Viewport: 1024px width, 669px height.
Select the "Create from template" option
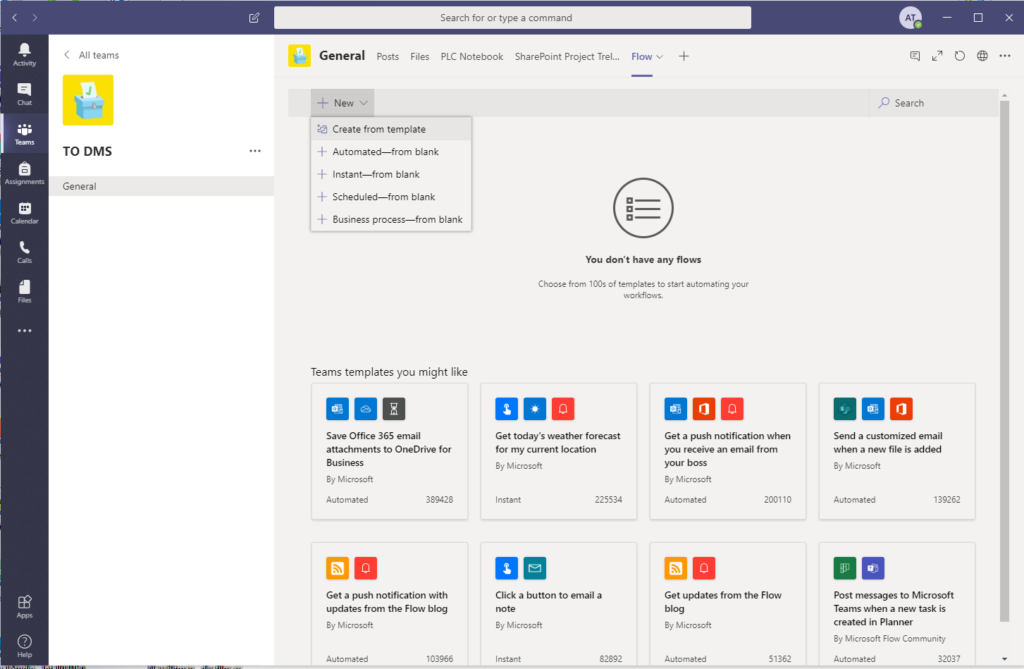378,128
